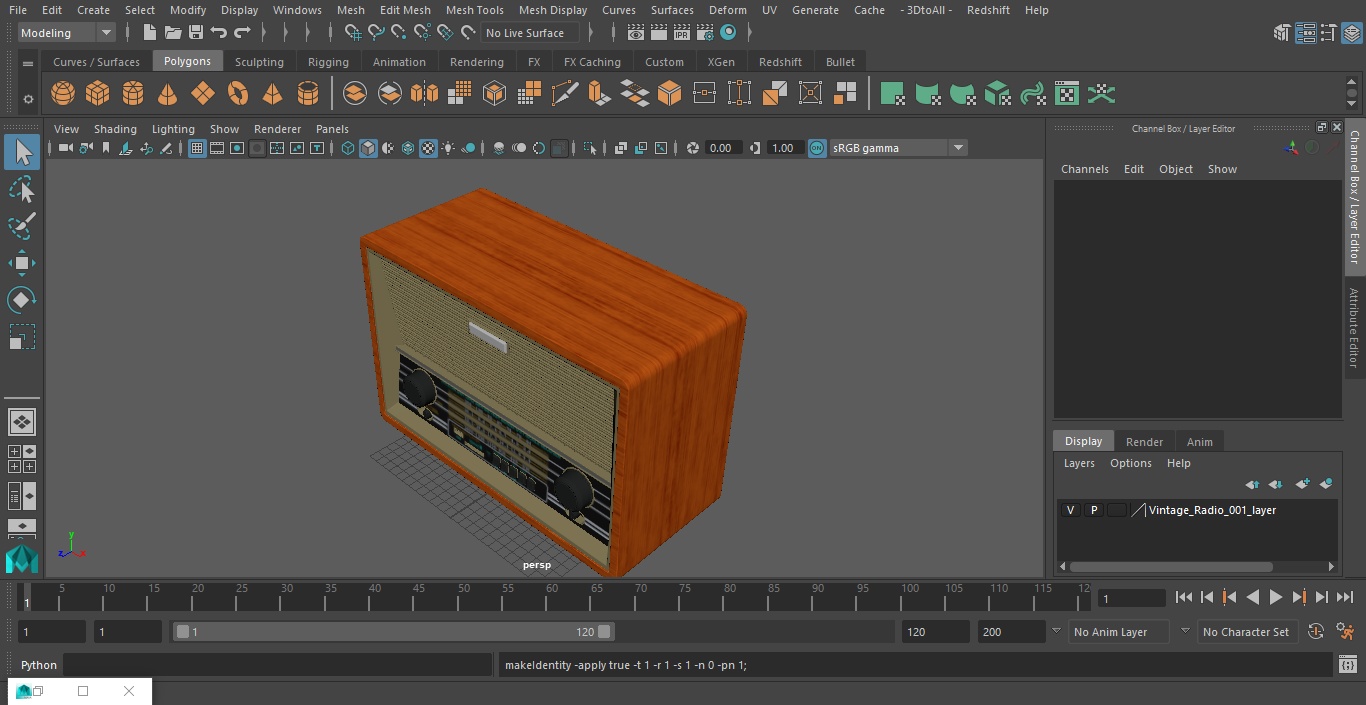This screenshot has height=705, width=1366.
Task: Go to end of playback range
Action: [1345, 597]
